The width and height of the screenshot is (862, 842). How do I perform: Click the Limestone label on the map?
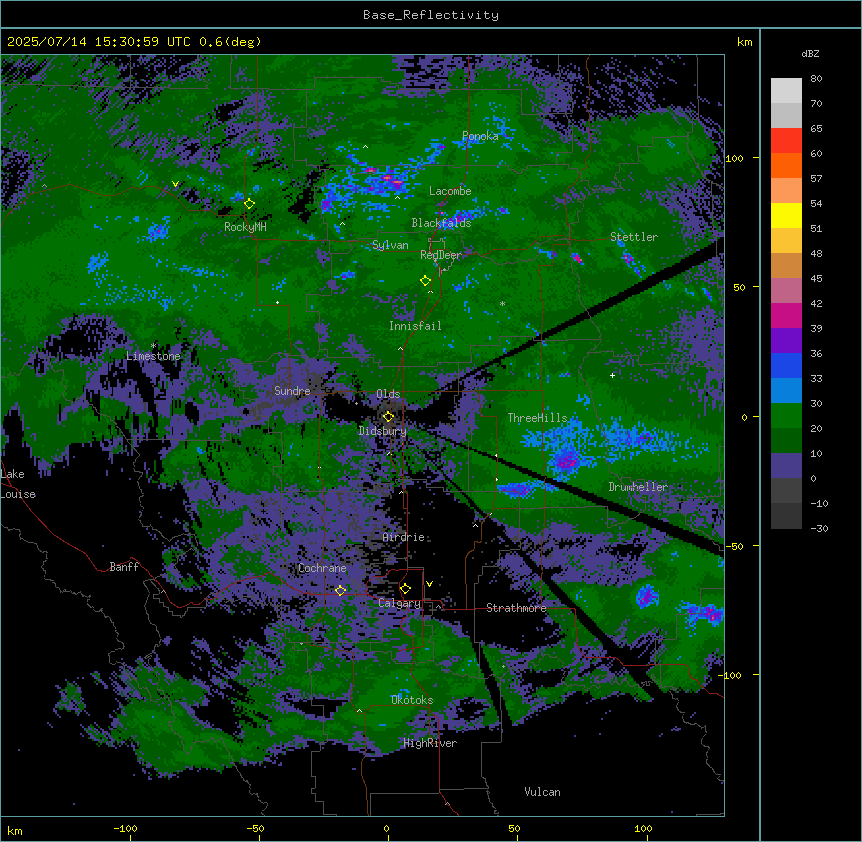click(153, 356)
